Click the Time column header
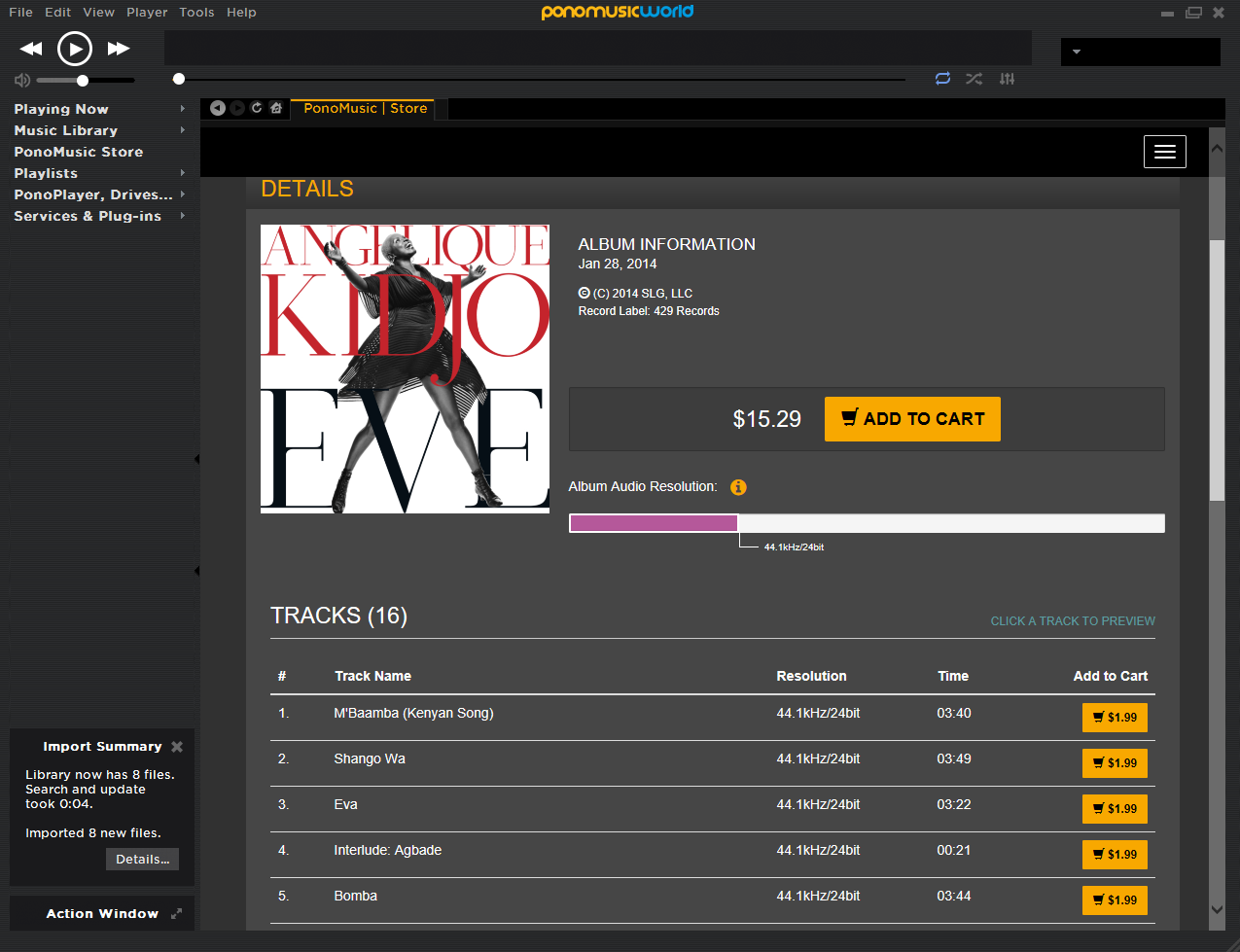This screenshot has width=1240, height=952. coord(953,676)
